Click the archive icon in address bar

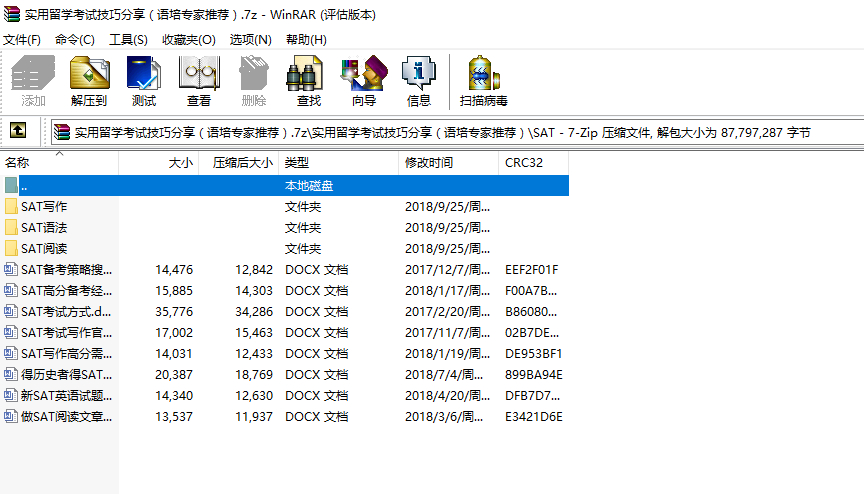pyautogui.click(x=62, y=132)
